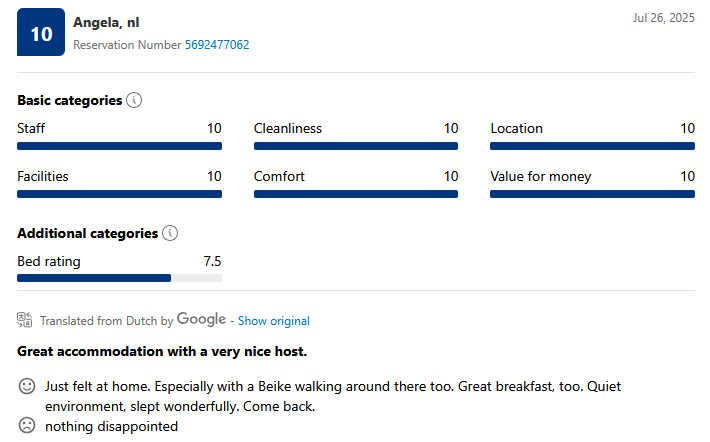Click the Cleanliness rating bar
The height and width of the screenshot is (442, 710).
pos(356,146)
